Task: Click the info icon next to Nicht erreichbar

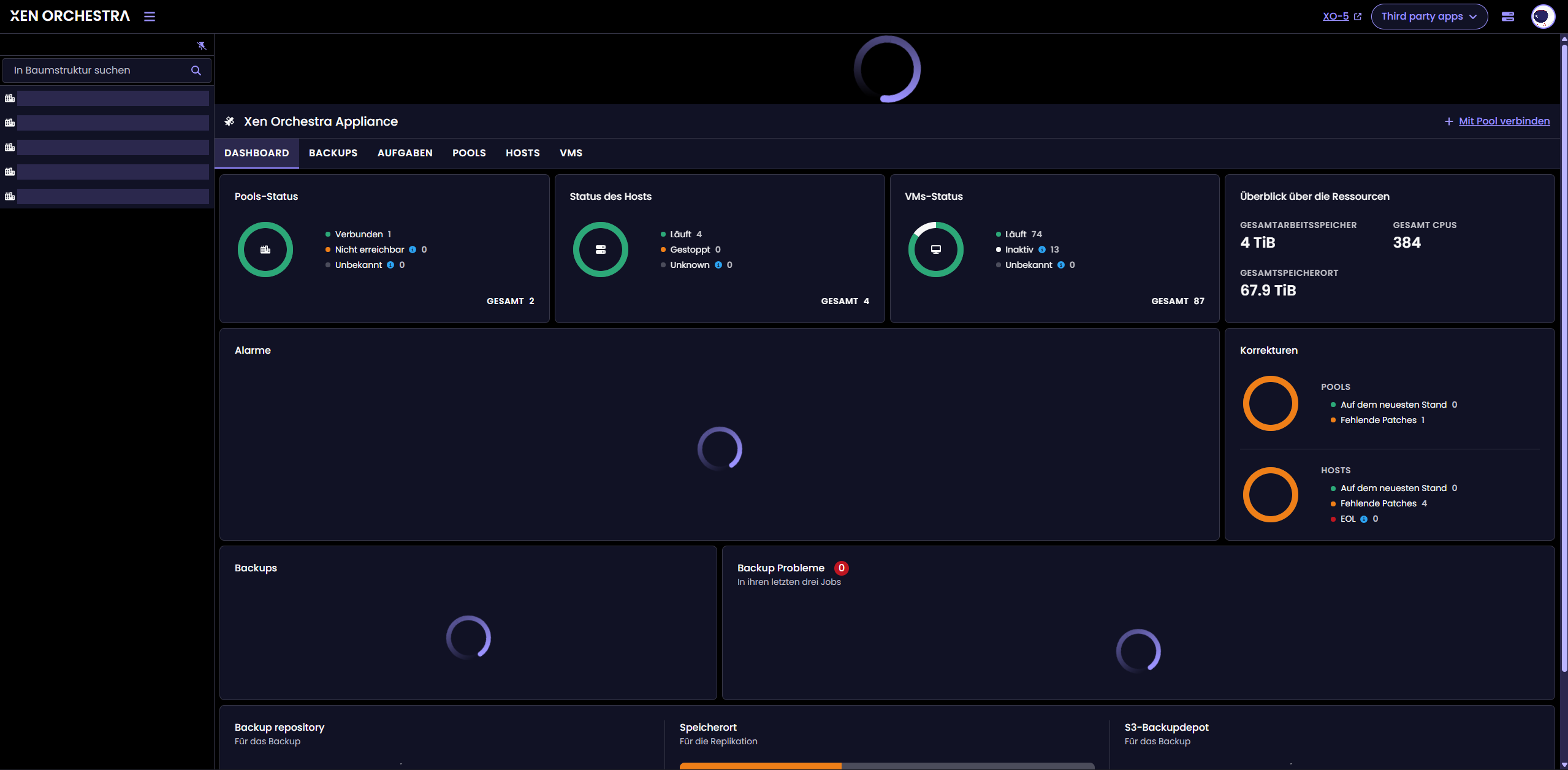Action: coord(413,250)
